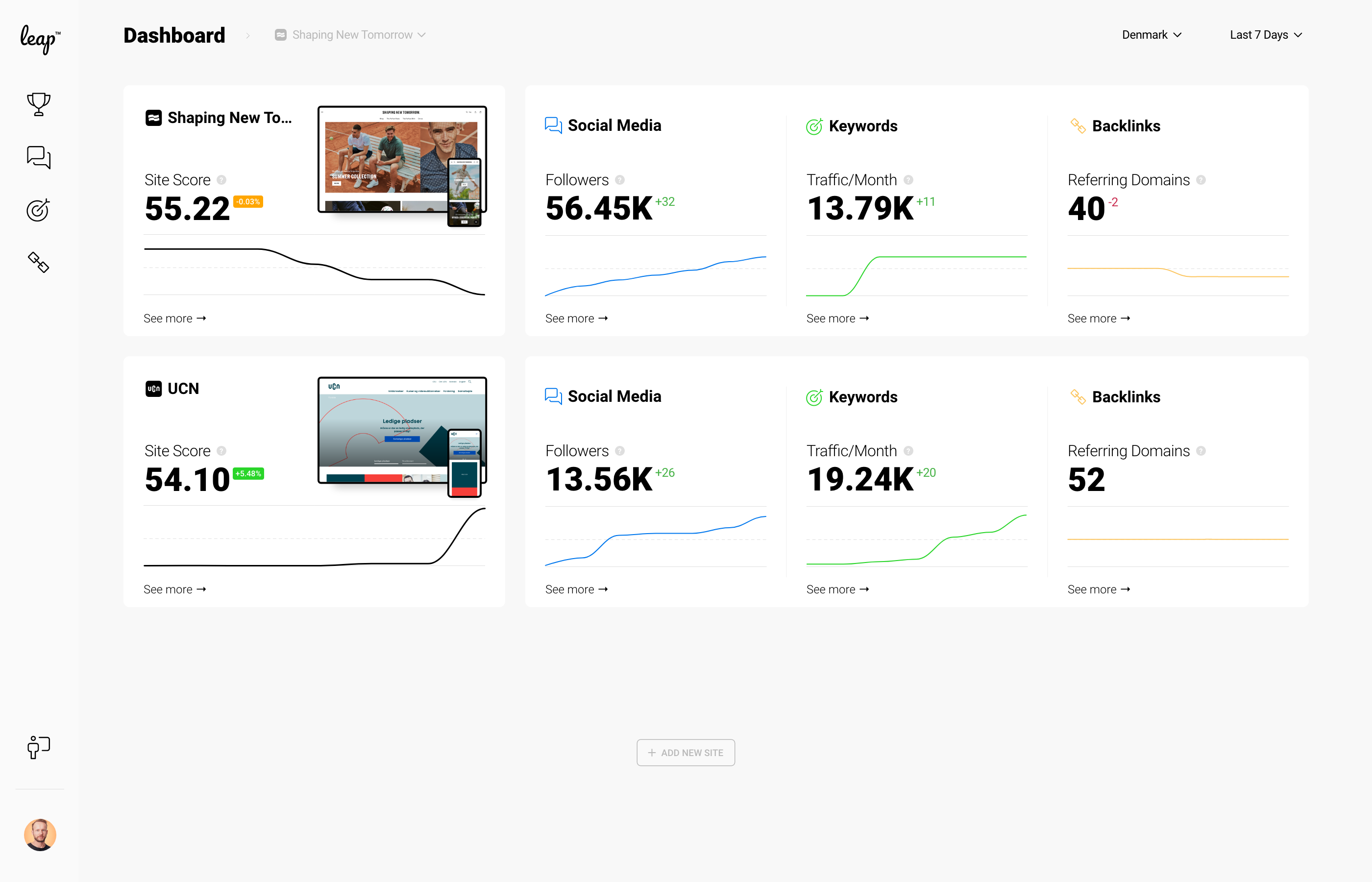This screenshot has width=1372, height=882.
Task: Click the 13.56K followers value
Action: pyautogui.click(x=599, y=479)
